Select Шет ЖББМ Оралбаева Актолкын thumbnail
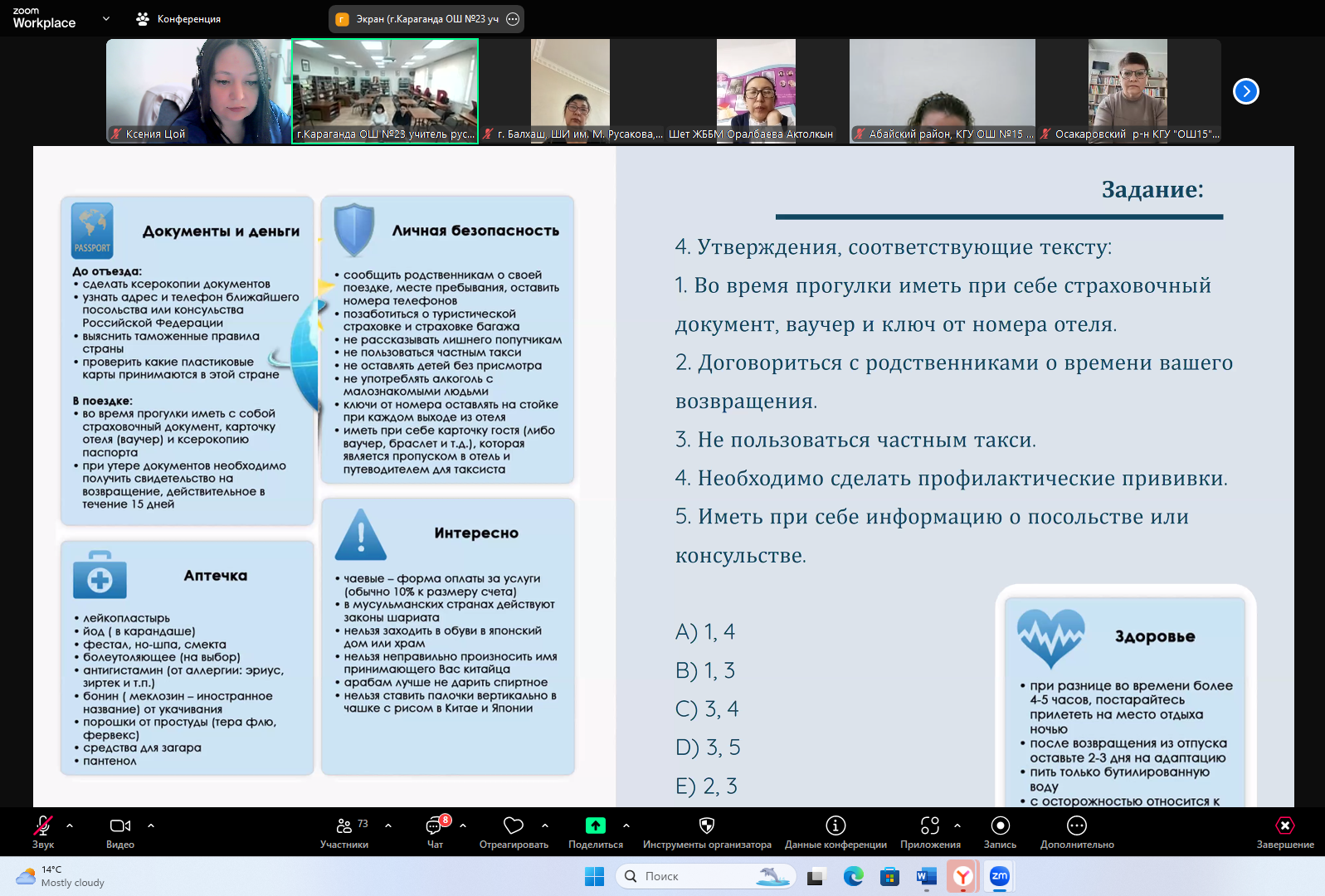The width and height of the screenshot is (1325, 896). [757, 91]
